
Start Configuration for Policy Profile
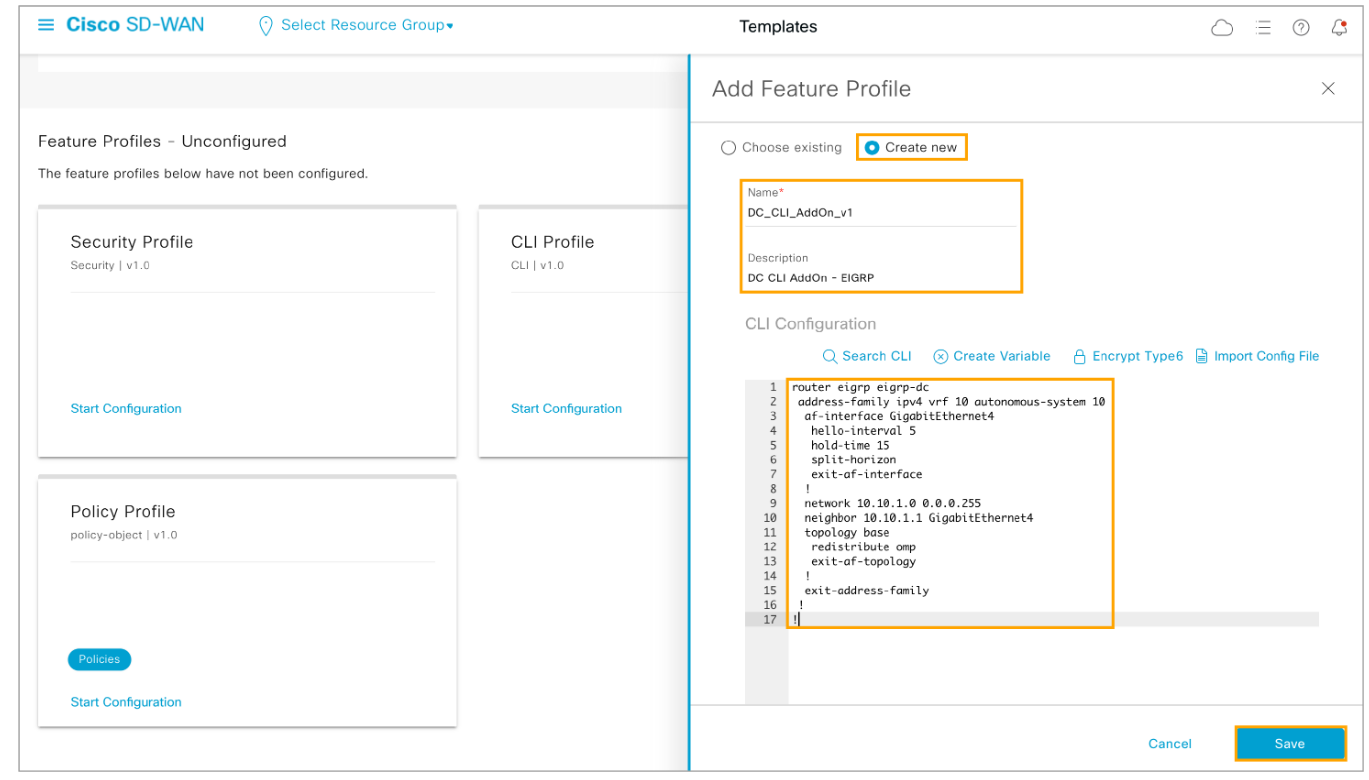pos(126,702)
